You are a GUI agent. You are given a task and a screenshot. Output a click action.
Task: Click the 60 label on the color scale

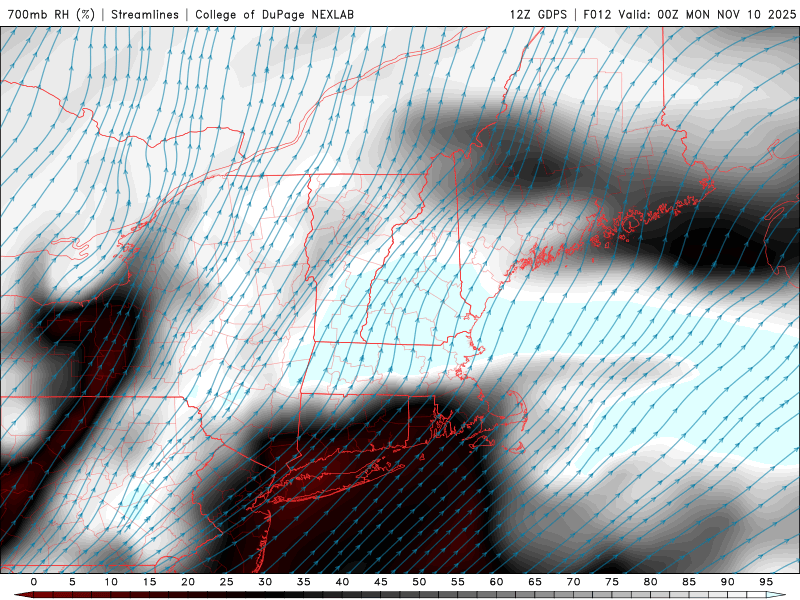coord(496,582)
